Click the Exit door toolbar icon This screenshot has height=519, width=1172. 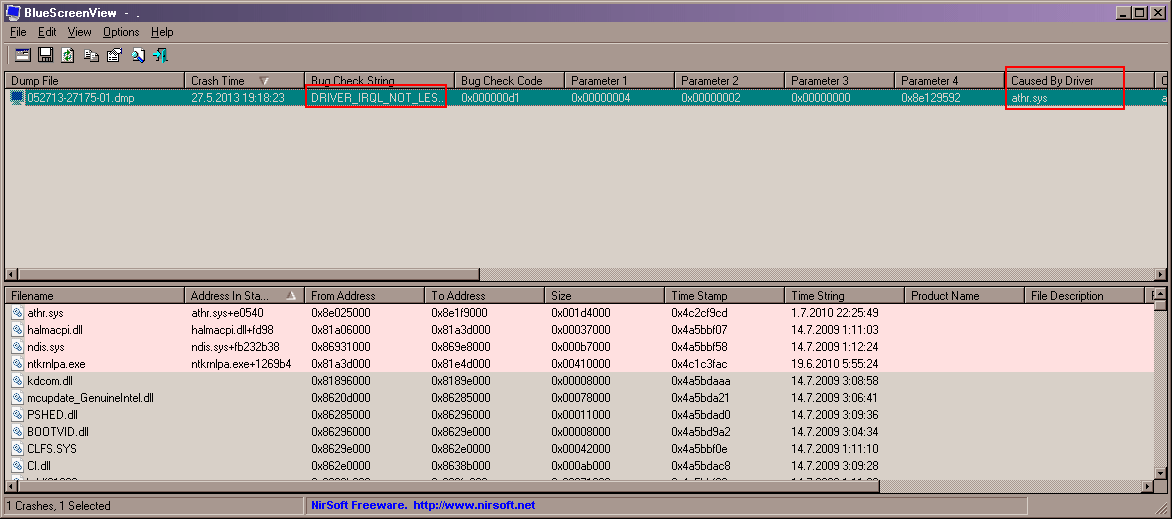(x=160, y=55)
